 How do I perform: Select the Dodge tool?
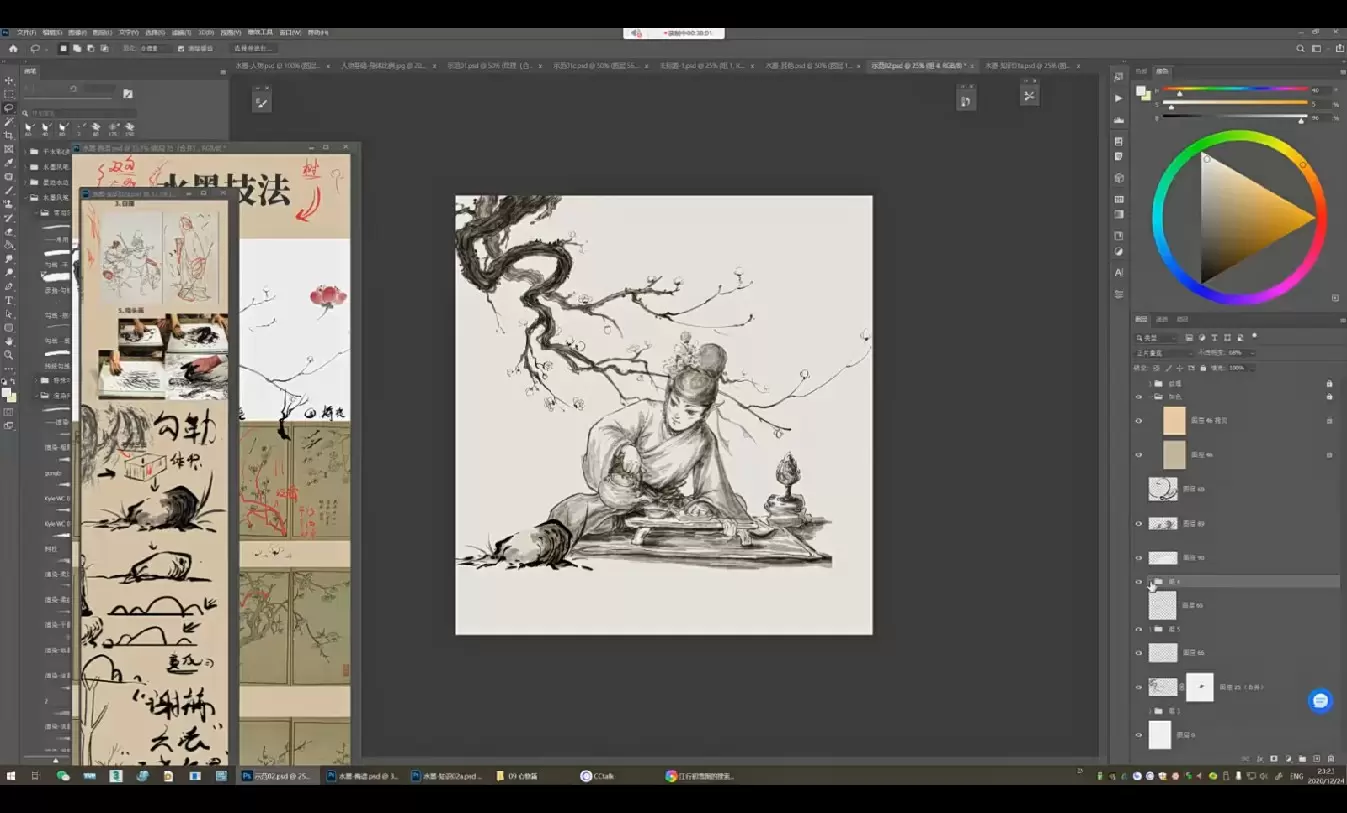9,272
